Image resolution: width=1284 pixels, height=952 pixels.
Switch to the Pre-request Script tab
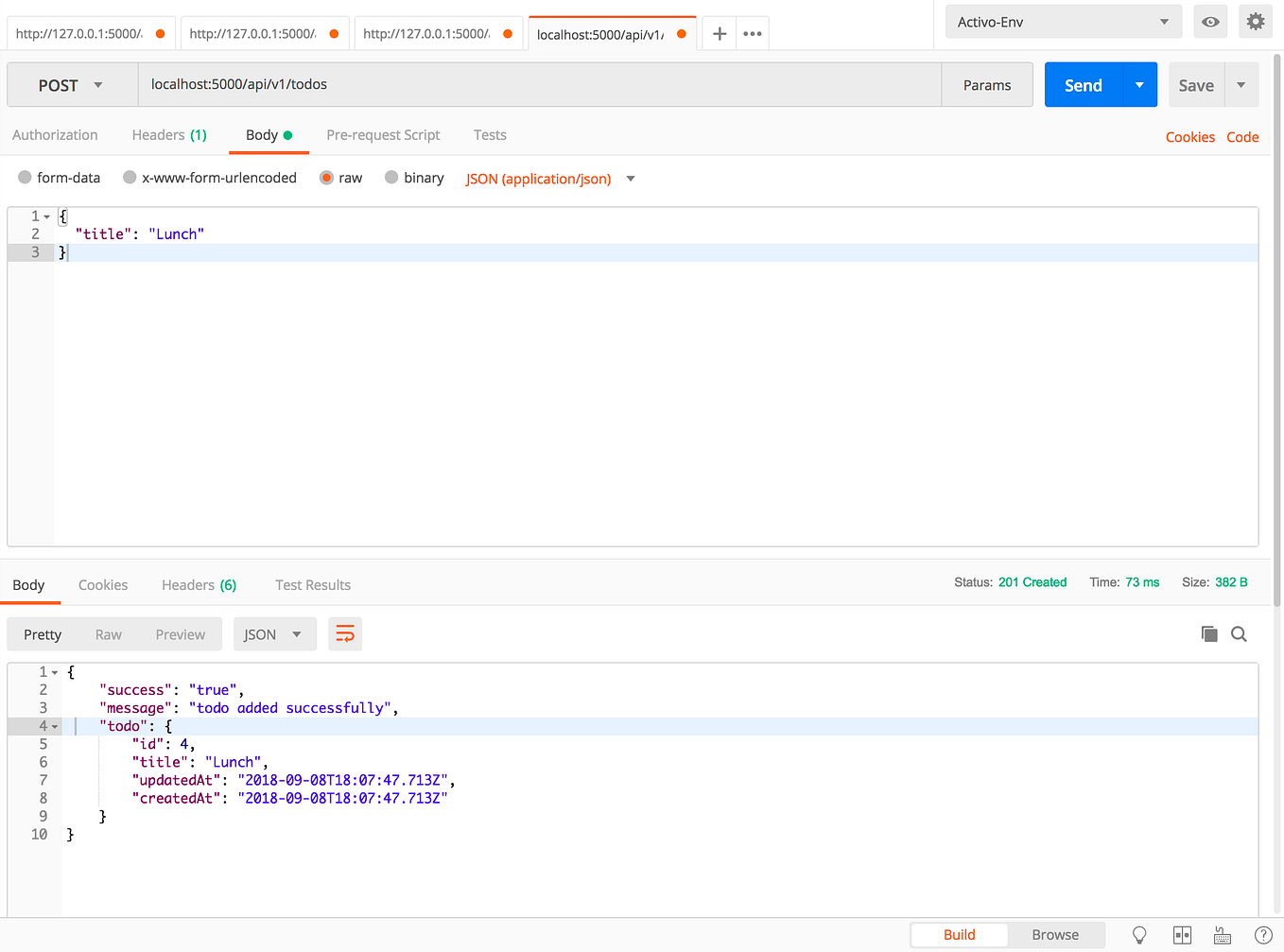(x=382, y=135)
